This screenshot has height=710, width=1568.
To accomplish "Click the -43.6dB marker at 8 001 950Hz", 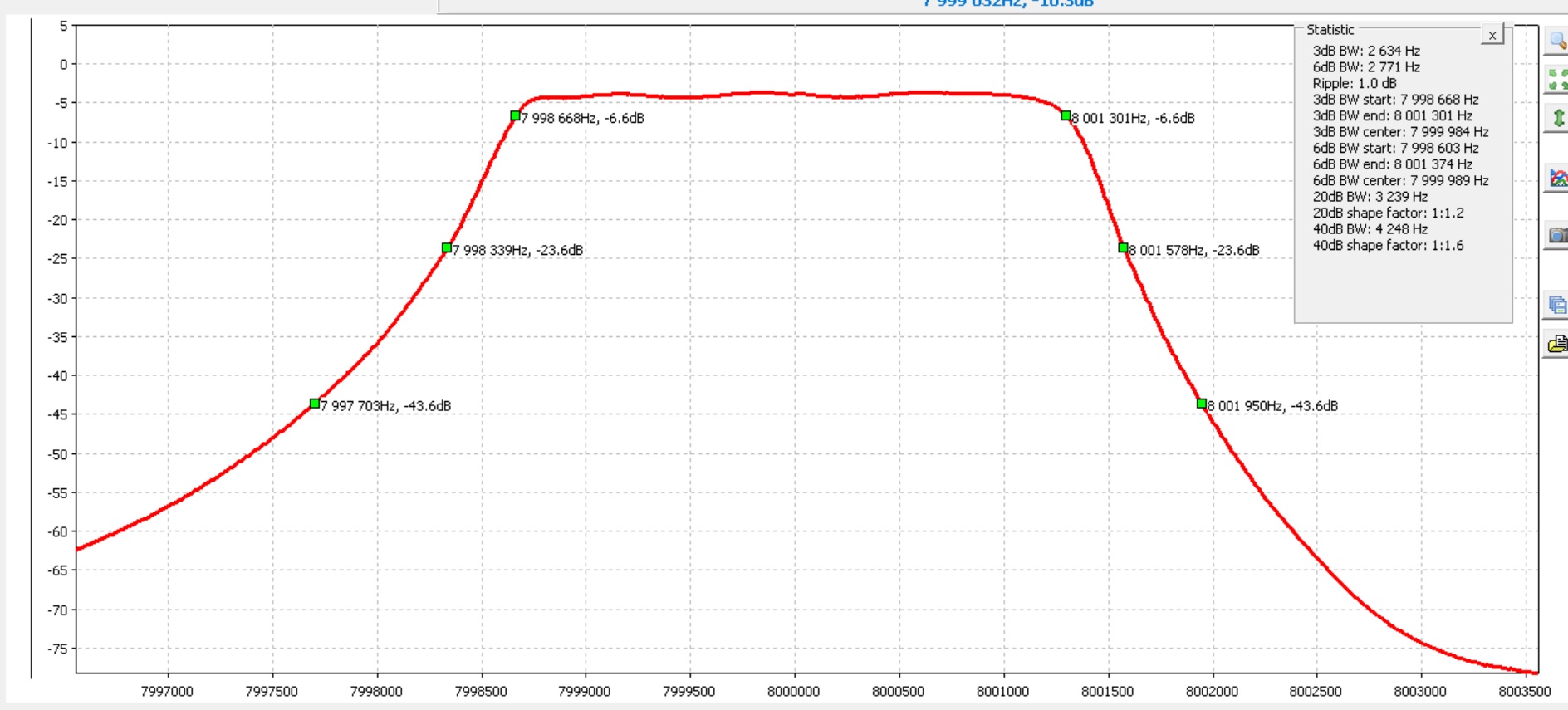I will click(1202, 404).
